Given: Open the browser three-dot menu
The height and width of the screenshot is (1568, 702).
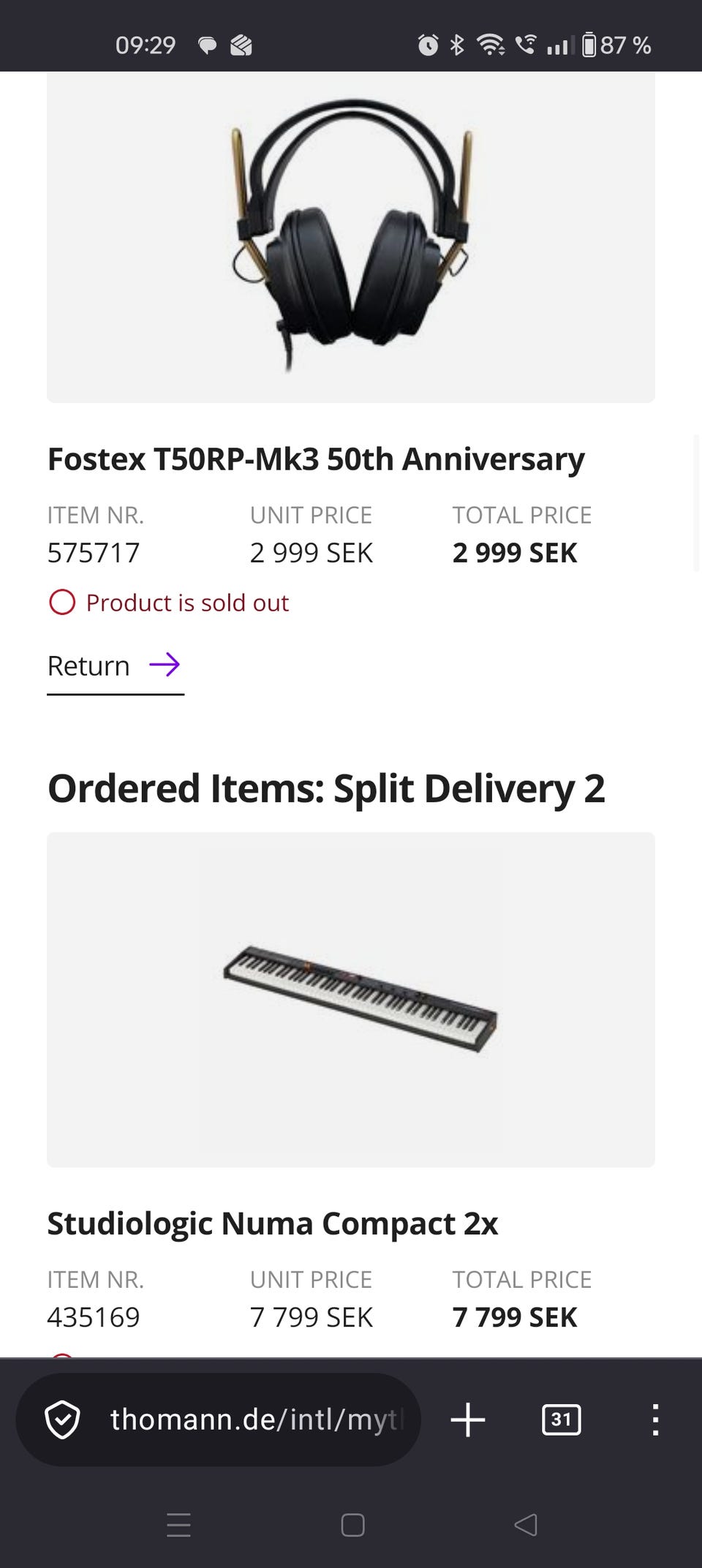Looking at the screenshot, I should pyautogui.click(x=655, y=1420).
